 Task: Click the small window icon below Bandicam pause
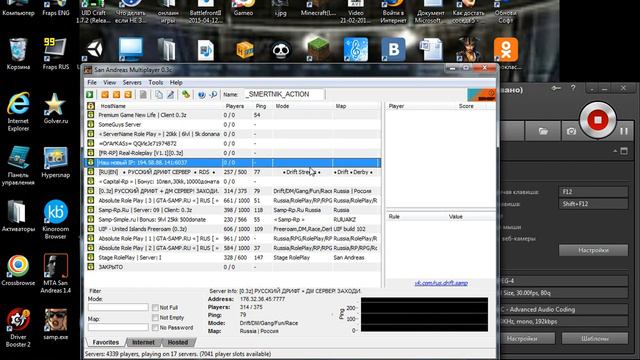click(624, 151)
